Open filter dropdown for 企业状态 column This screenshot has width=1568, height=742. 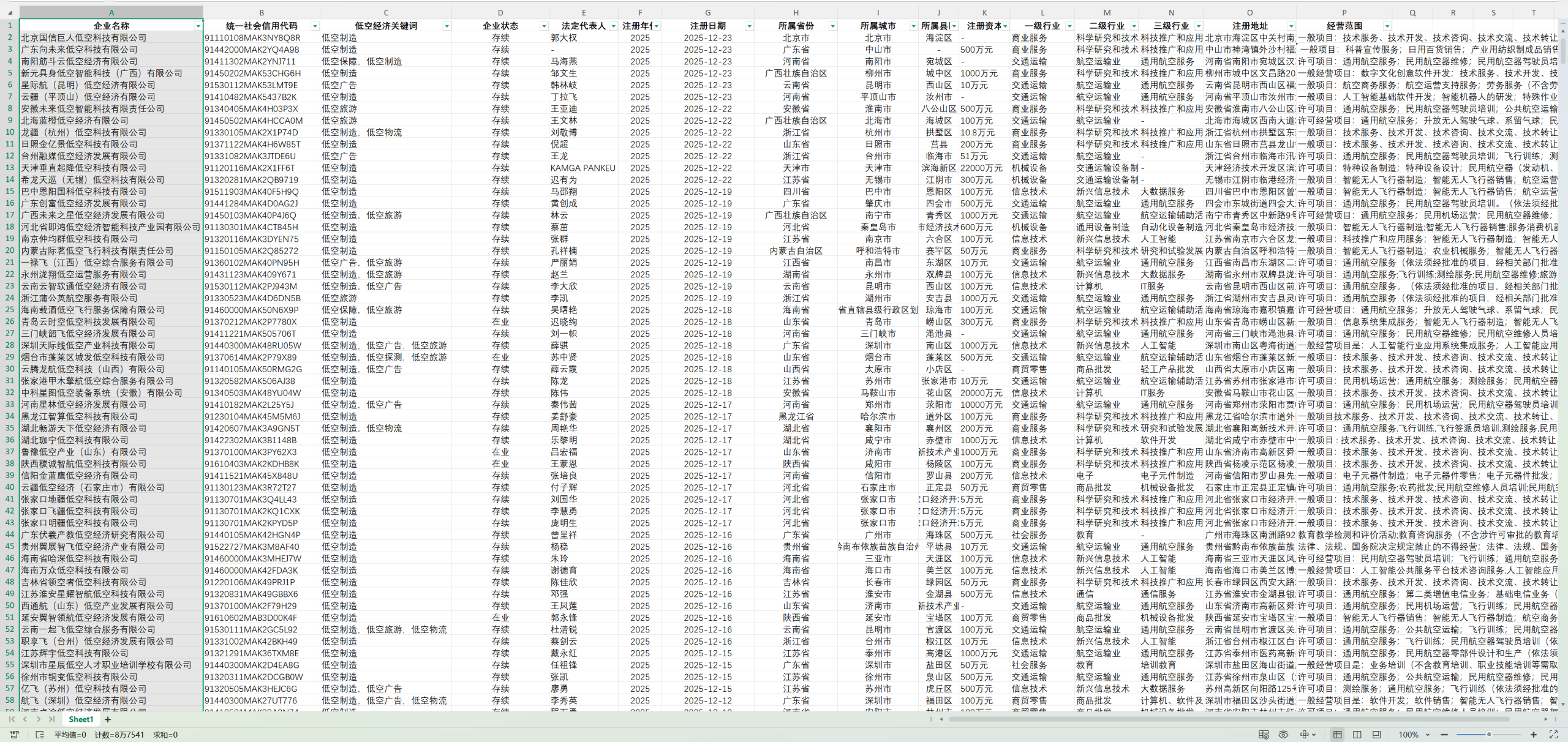[x=543, y=26]
